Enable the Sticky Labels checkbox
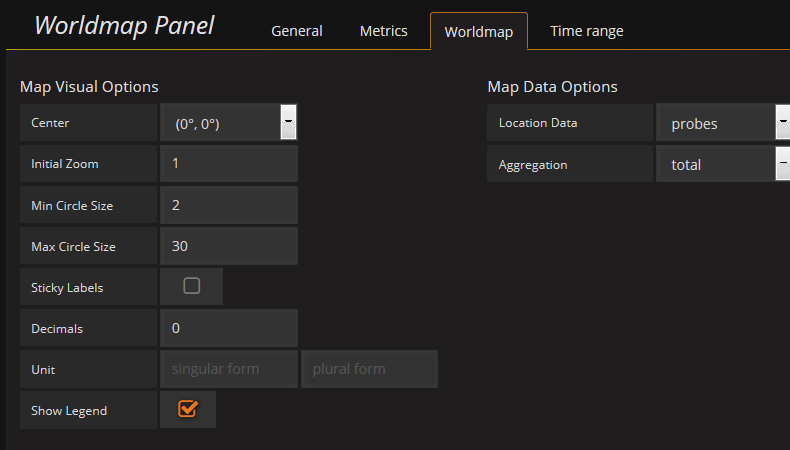Screen dimensions: 790x450 coord(192,286)
